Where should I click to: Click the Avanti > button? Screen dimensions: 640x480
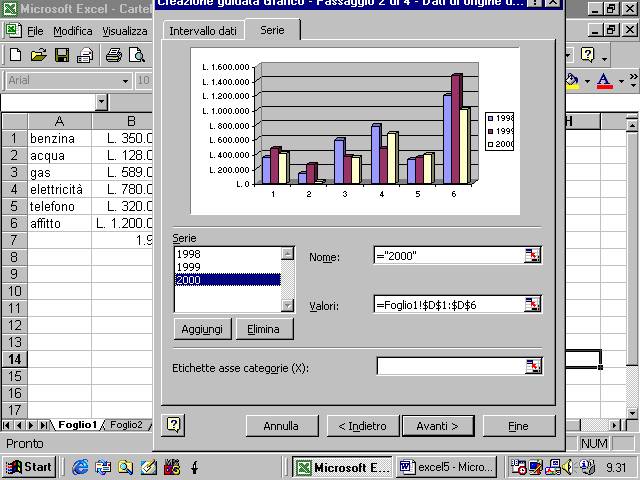(x=437, y=426)
